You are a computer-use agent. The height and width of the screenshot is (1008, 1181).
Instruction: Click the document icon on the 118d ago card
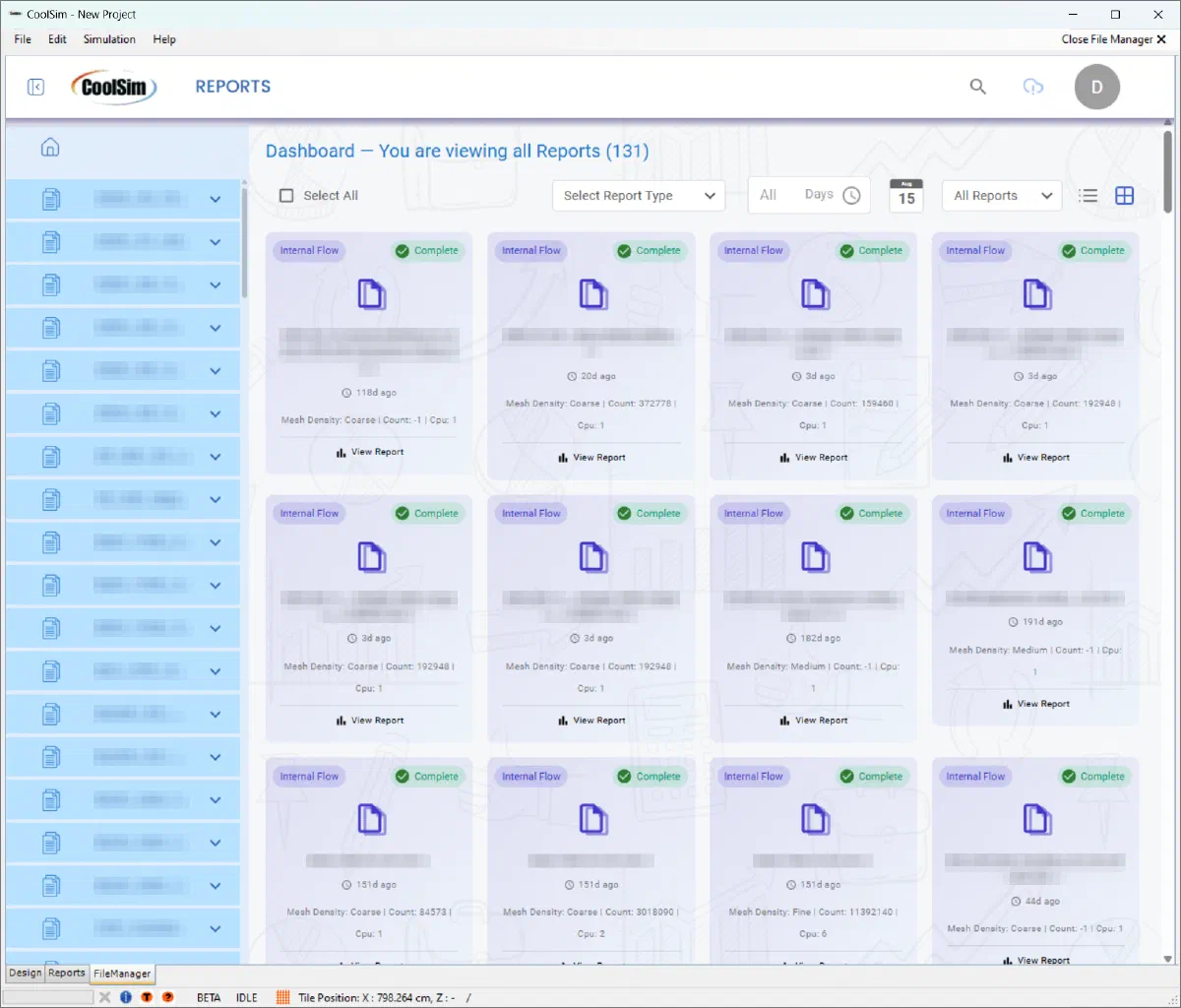click(371, 294)
